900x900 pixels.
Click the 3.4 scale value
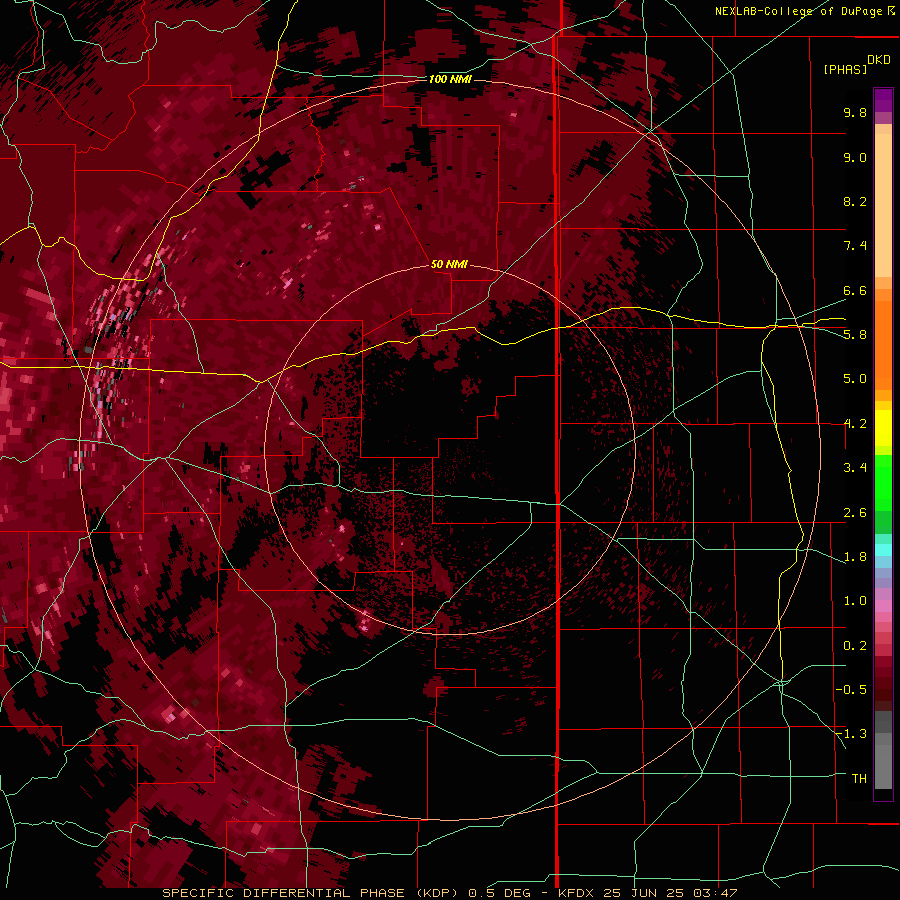click(855, 468)
